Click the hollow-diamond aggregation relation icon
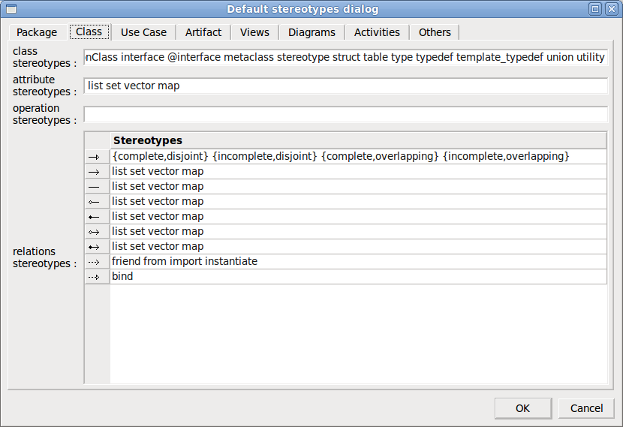 point(97,201)
